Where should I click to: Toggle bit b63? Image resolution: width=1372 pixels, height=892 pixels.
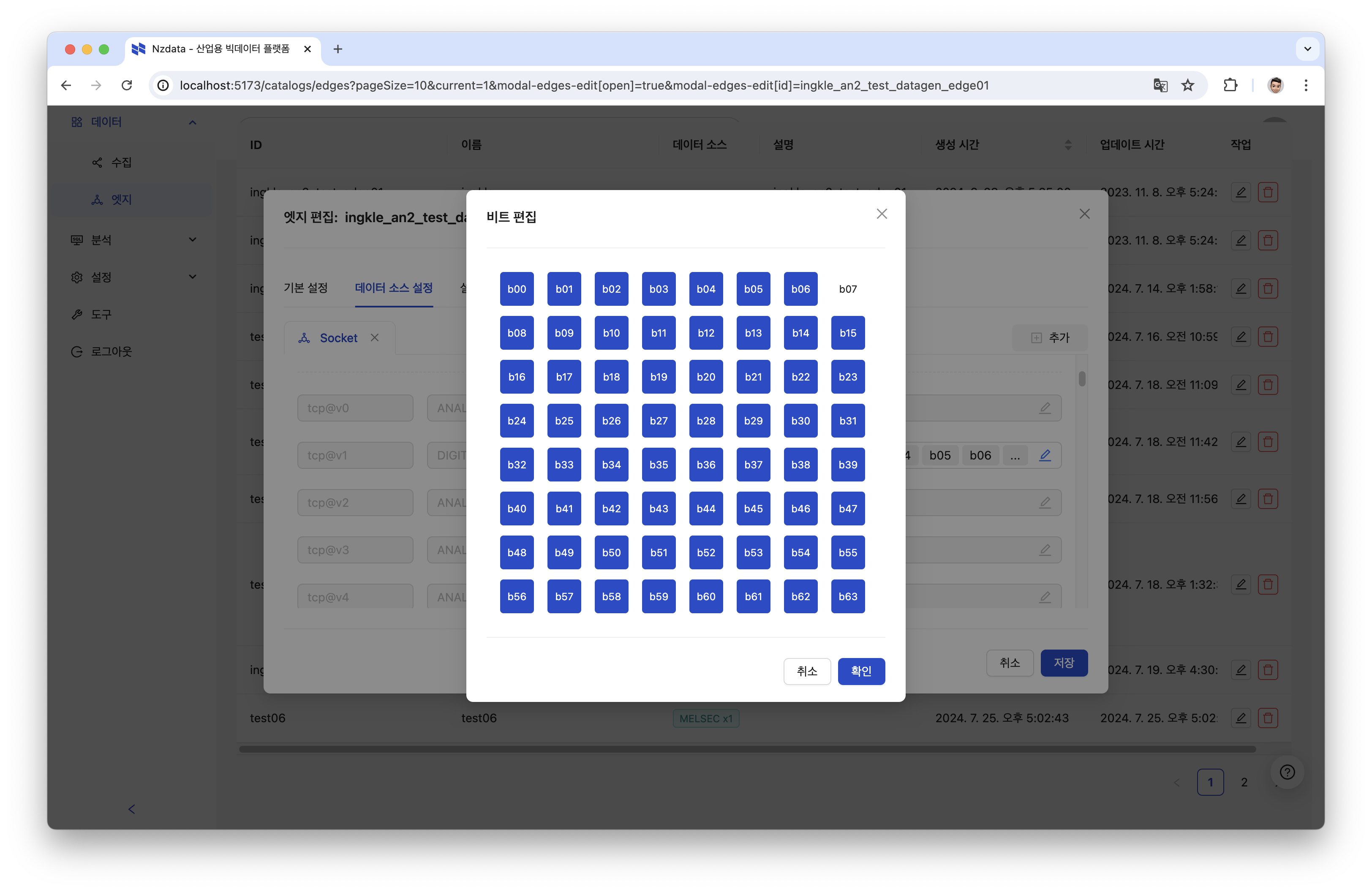pos(847,596)
